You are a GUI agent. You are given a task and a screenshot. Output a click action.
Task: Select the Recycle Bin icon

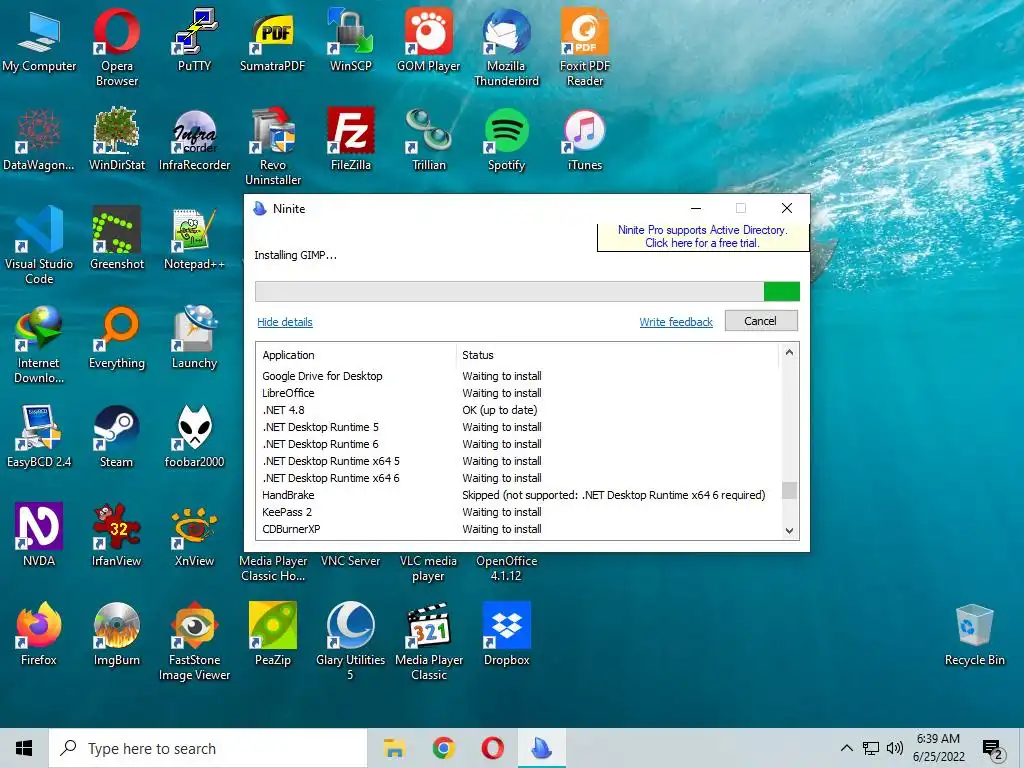(974, 633)
